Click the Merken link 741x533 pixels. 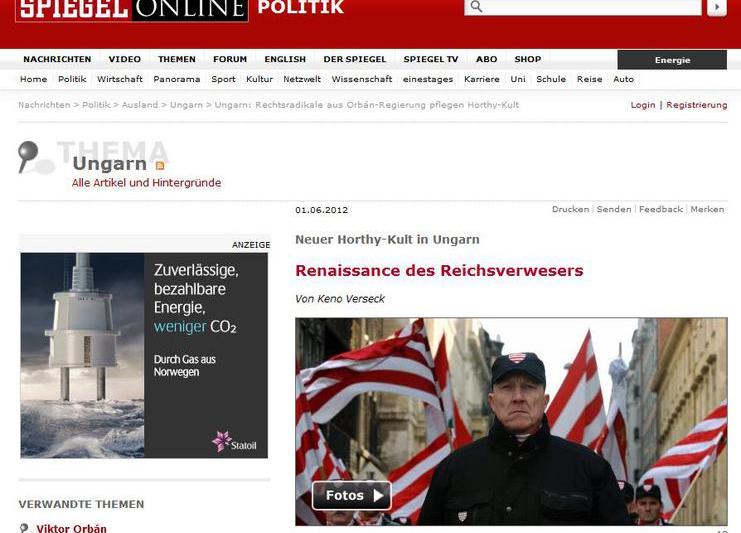(x=707, y=209)
